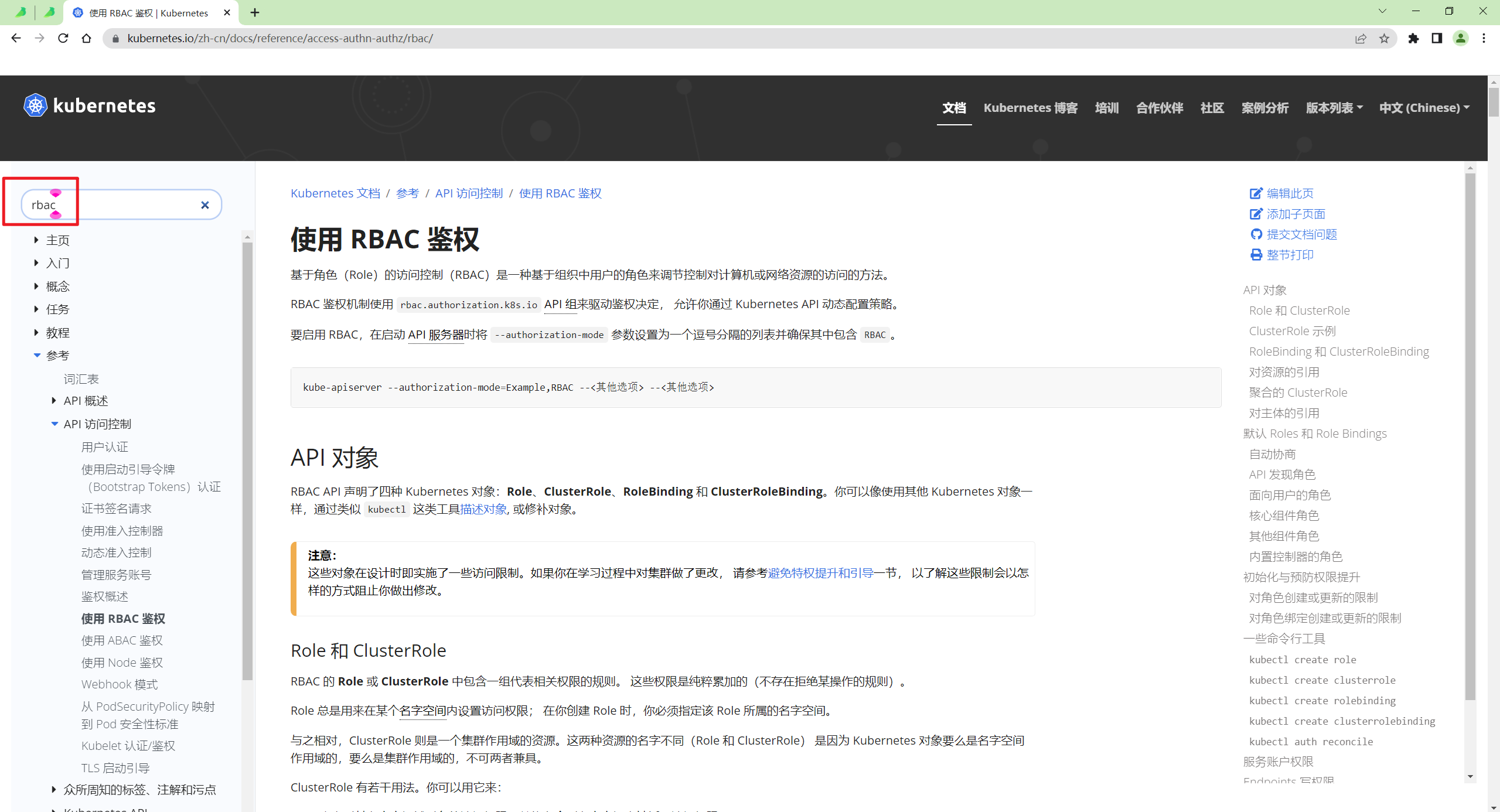Jump to kubectl auth reconcile in contents
Viewport: 1500px width, 812px height.
(x=1311, y=742)
